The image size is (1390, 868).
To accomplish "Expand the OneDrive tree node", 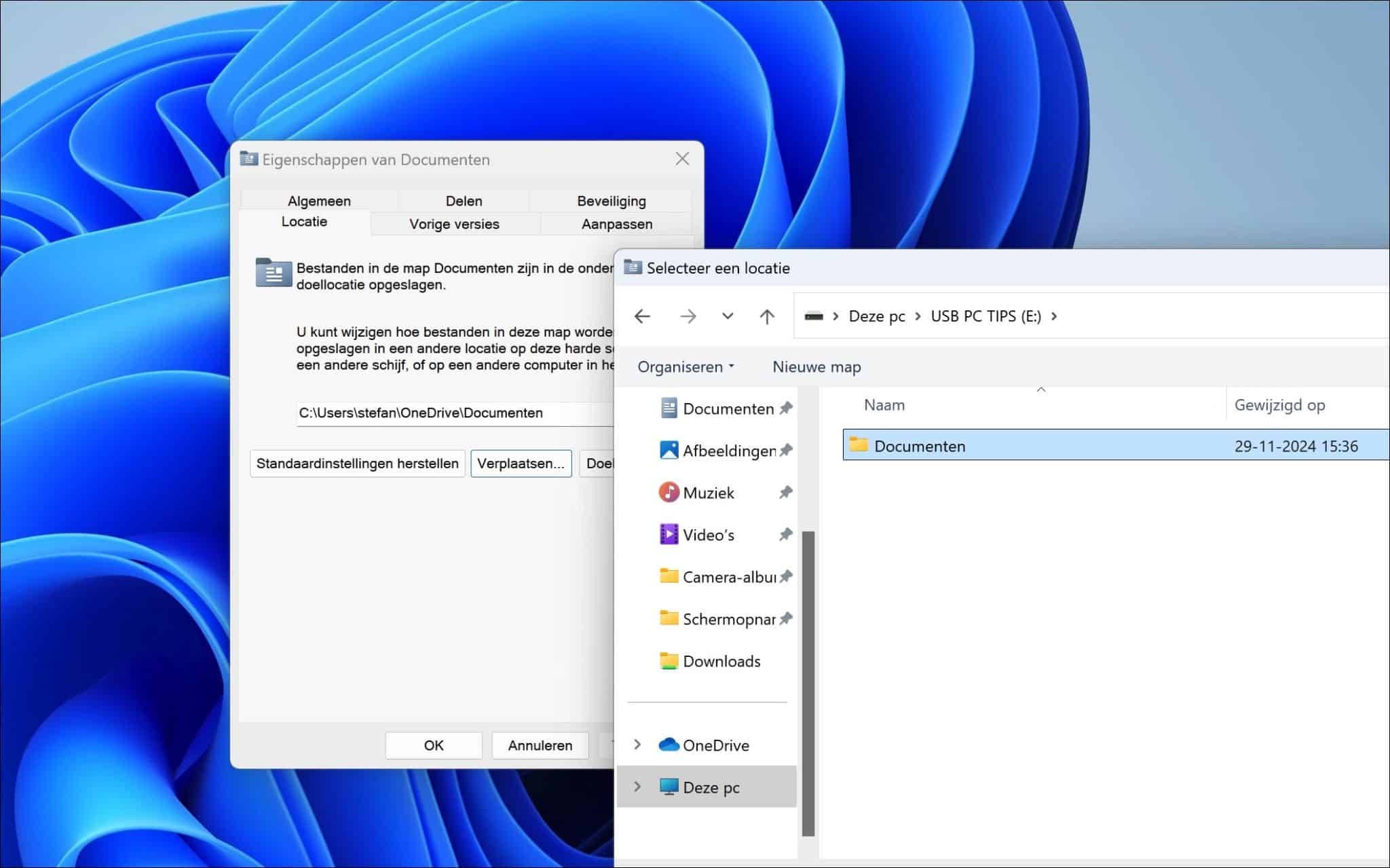I will (x=637, y=744).
